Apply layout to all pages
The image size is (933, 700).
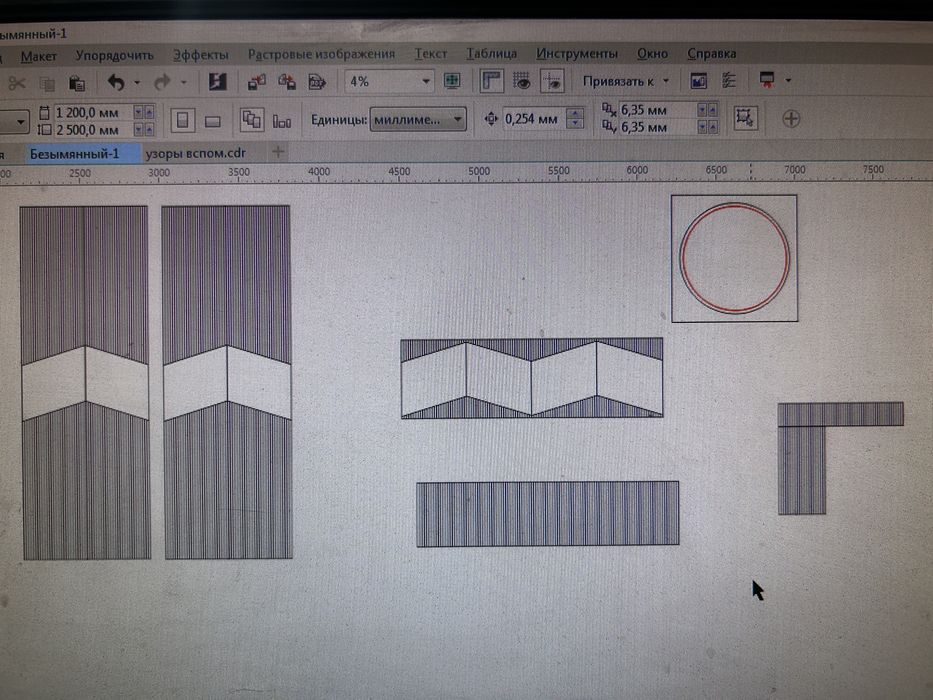pyautogui.click(x=252, y=120)
